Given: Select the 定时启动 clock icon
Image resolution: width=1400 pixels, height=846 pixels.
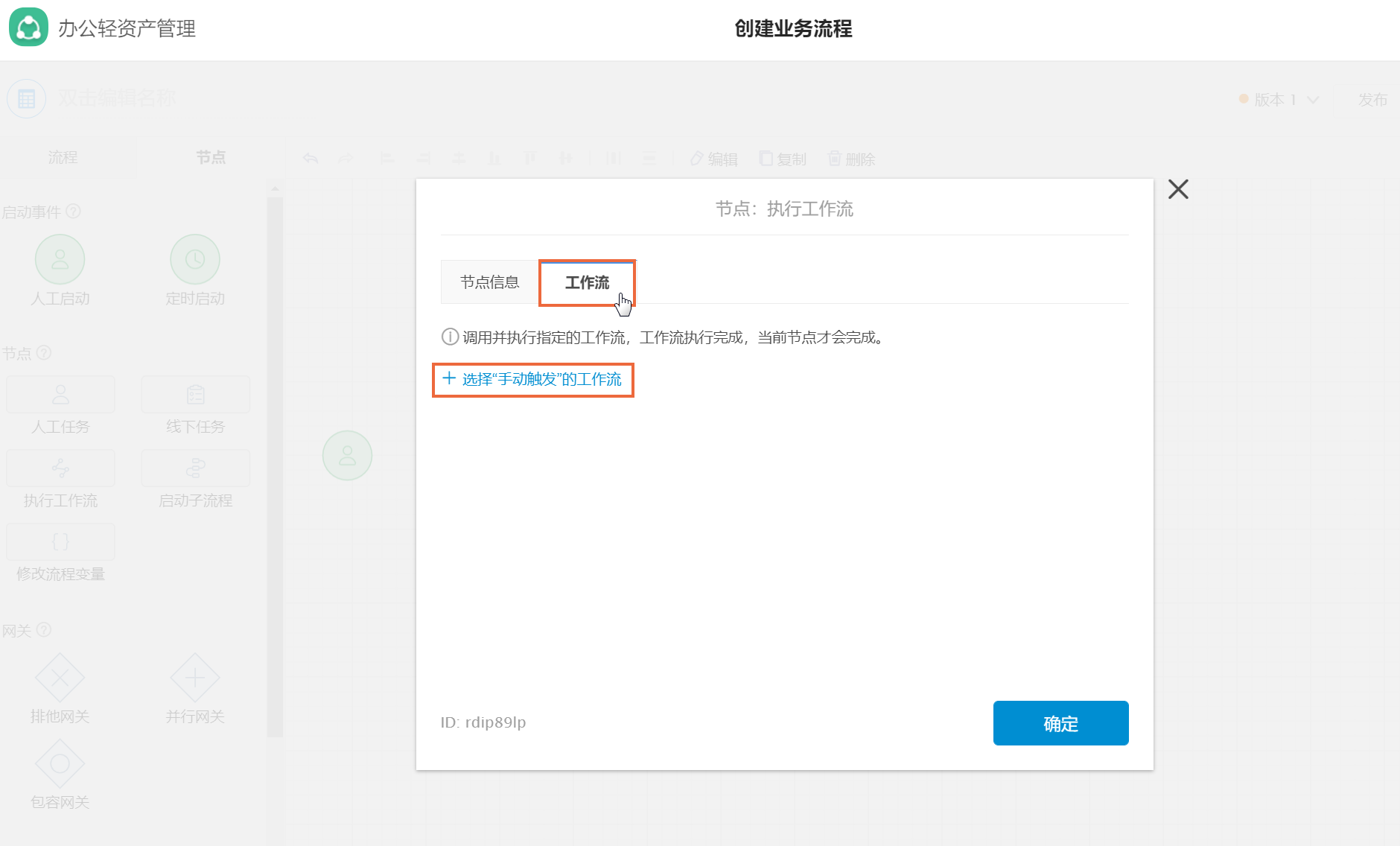Looking at the screenshot, I should pyautogui.click(x=195, y=259).
